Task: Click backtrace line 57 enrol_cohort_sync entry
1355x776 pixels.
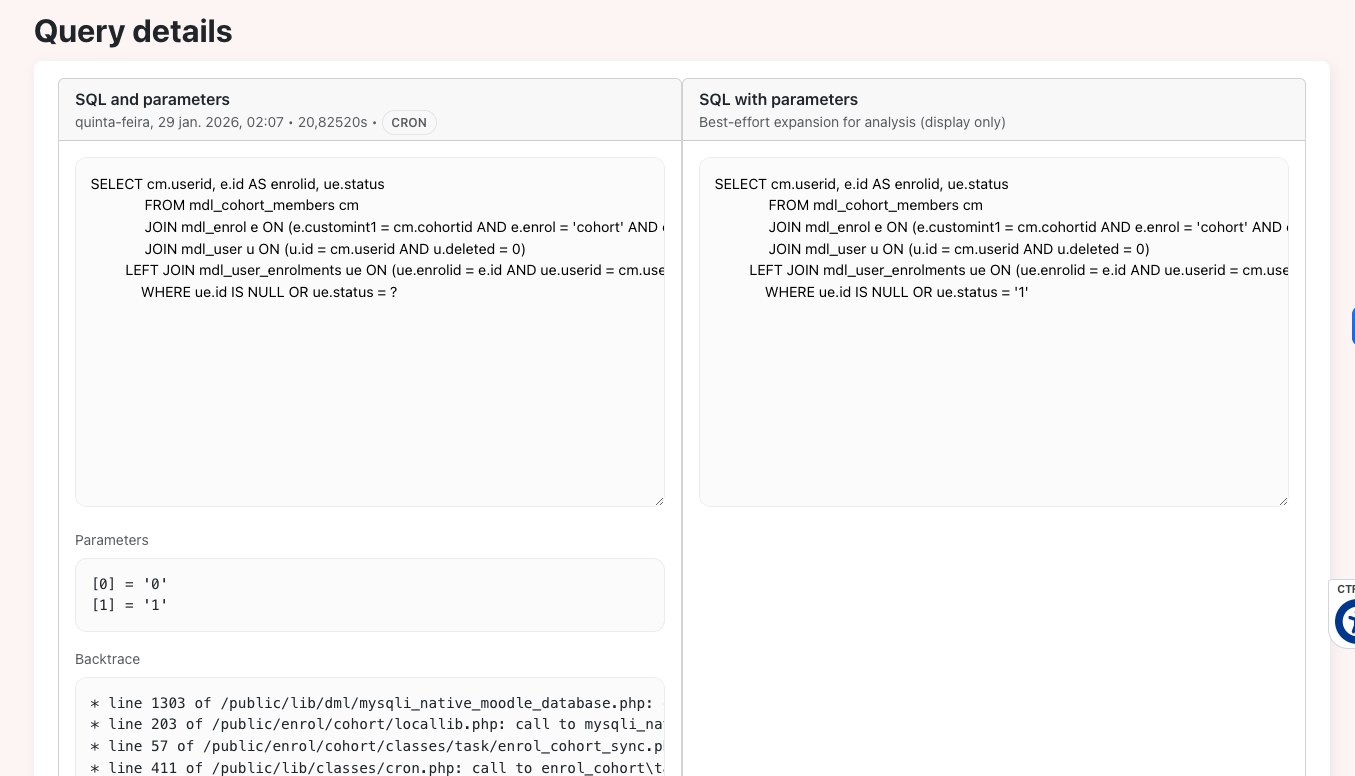Action: coord(377,746)
